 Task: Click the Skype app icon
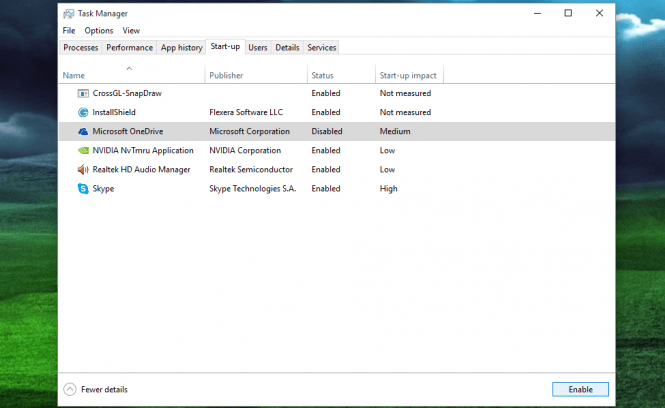83,188
